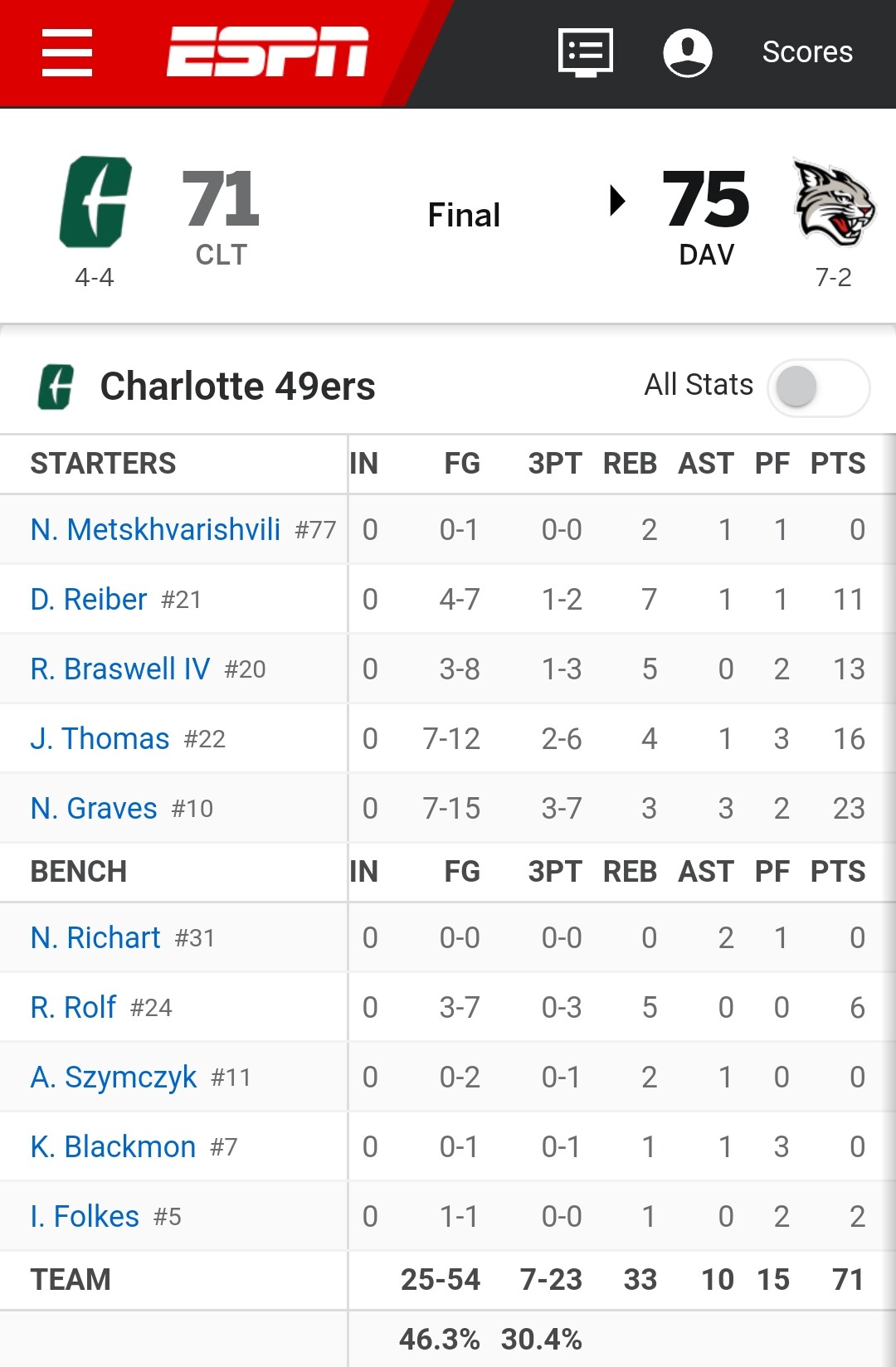Click the Charlotte team logo in scoreboard
The image size is (896, 1367).
coord(95,202)
